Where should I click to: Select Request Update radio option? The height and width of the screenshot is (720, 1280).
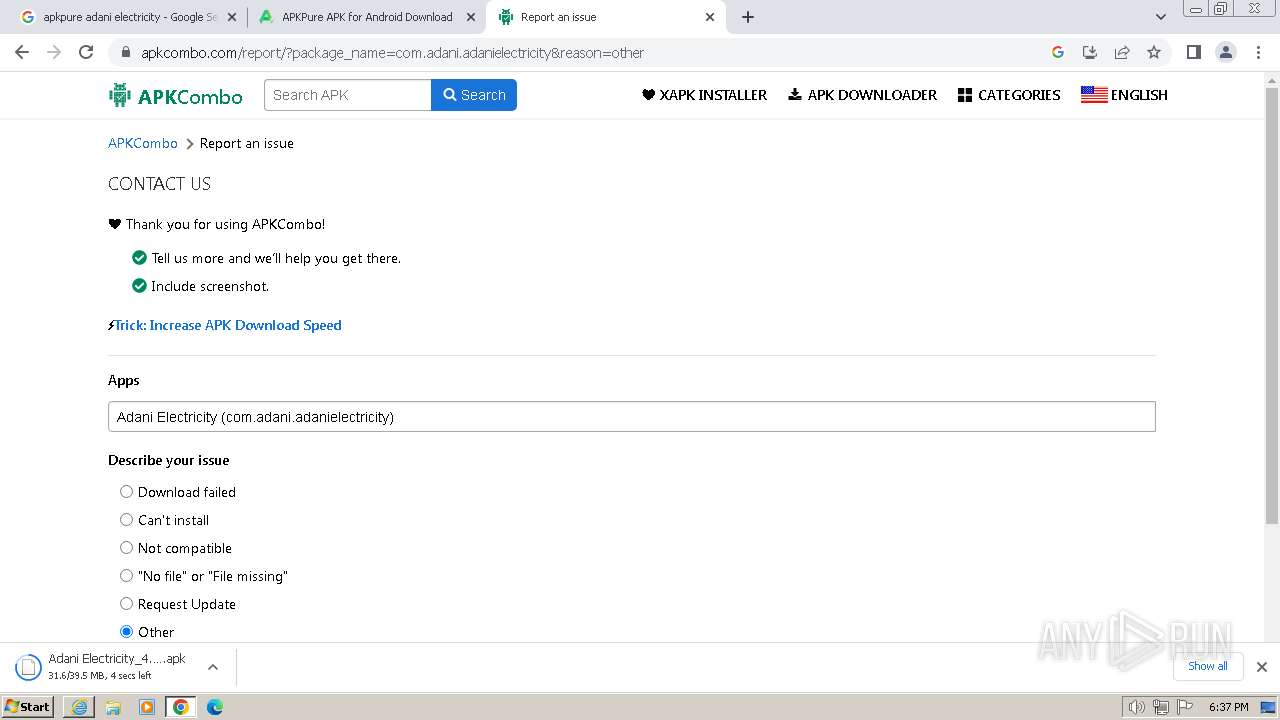(x=126, y=604)
